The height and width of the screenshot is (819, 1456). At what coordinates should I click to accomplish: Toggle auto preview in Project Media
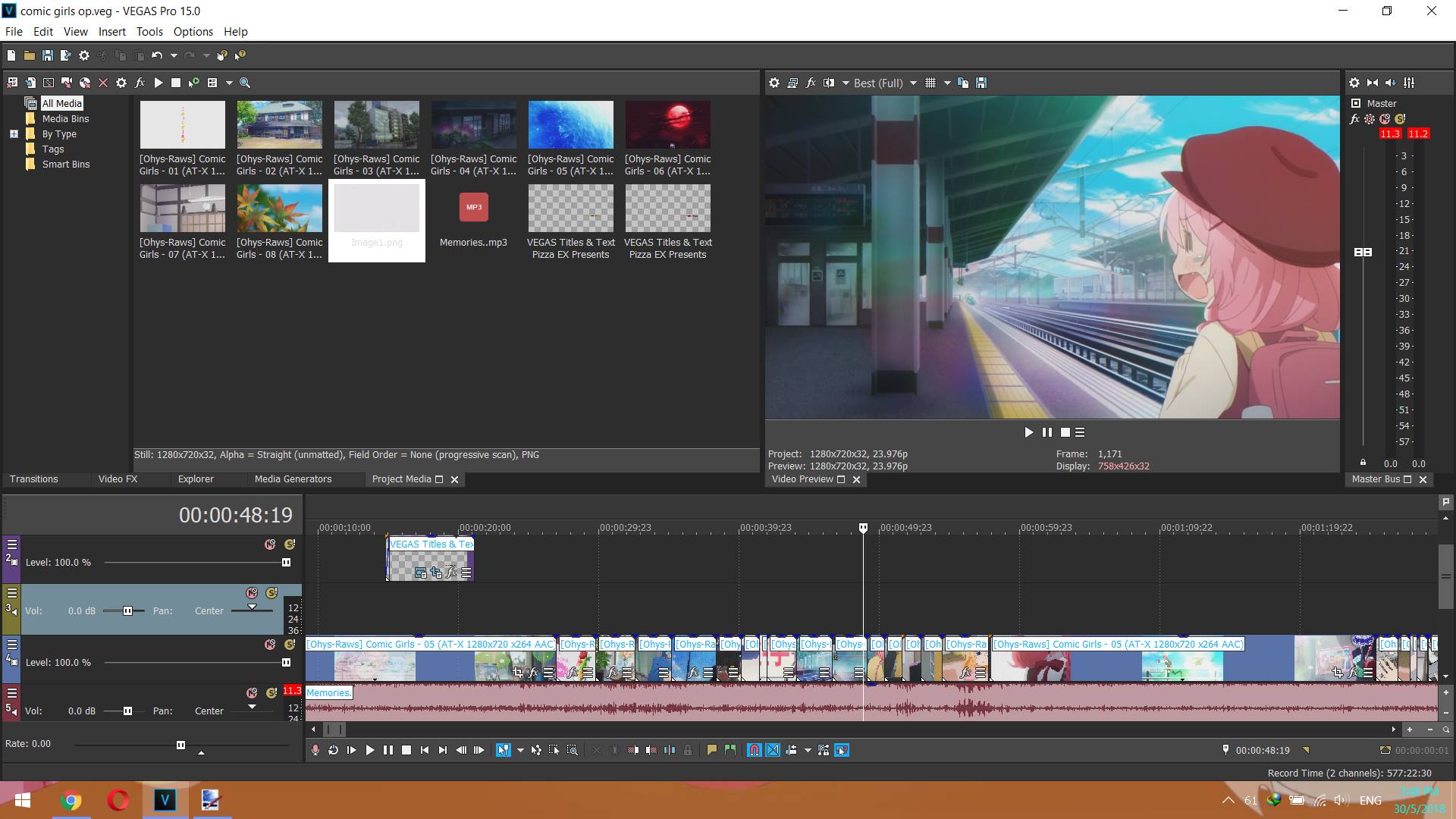194,83
